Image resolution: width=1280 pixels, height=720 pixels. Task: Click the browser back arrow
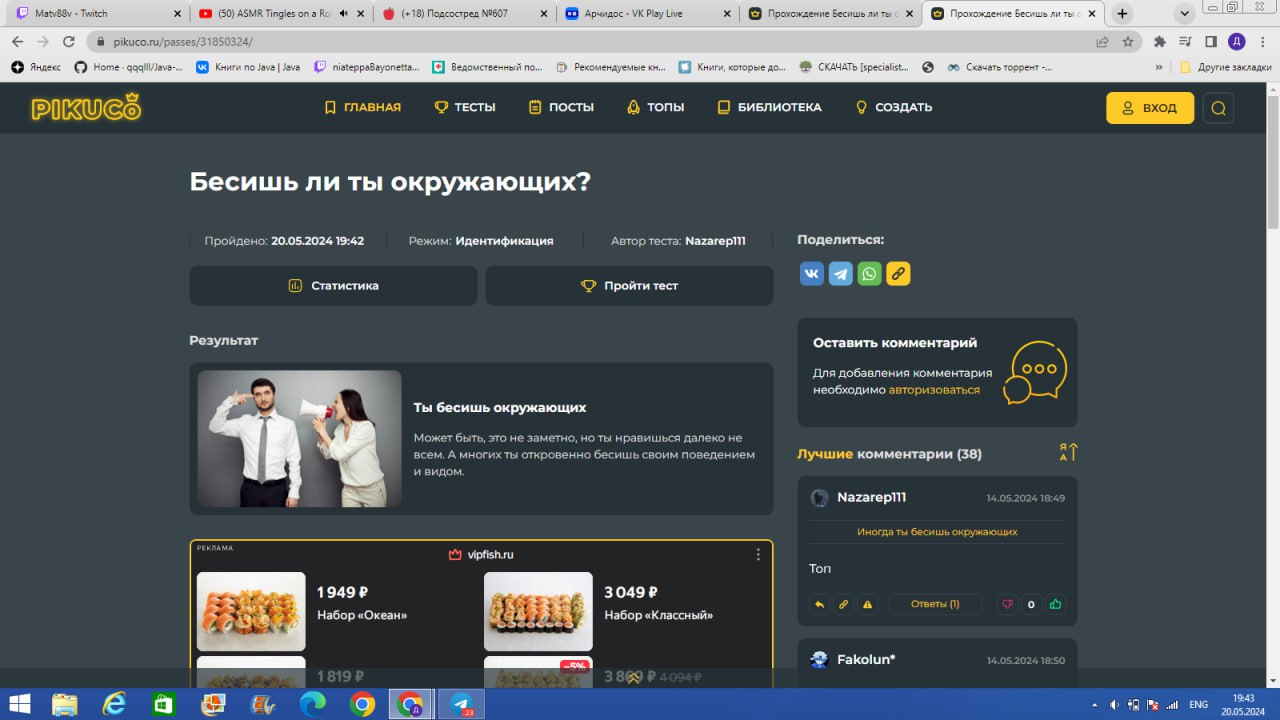coord(17,42)
